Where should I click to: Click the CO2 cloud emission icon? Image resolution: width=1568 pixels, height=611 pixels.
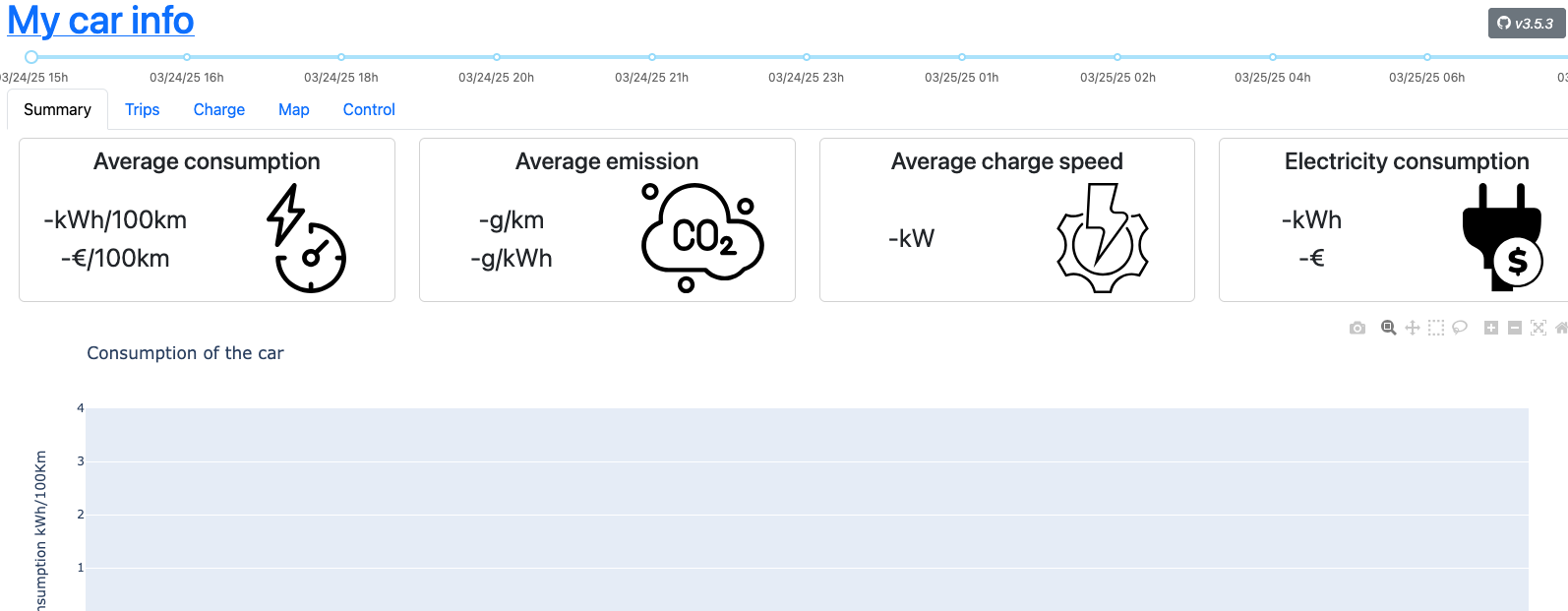[702, 238]
